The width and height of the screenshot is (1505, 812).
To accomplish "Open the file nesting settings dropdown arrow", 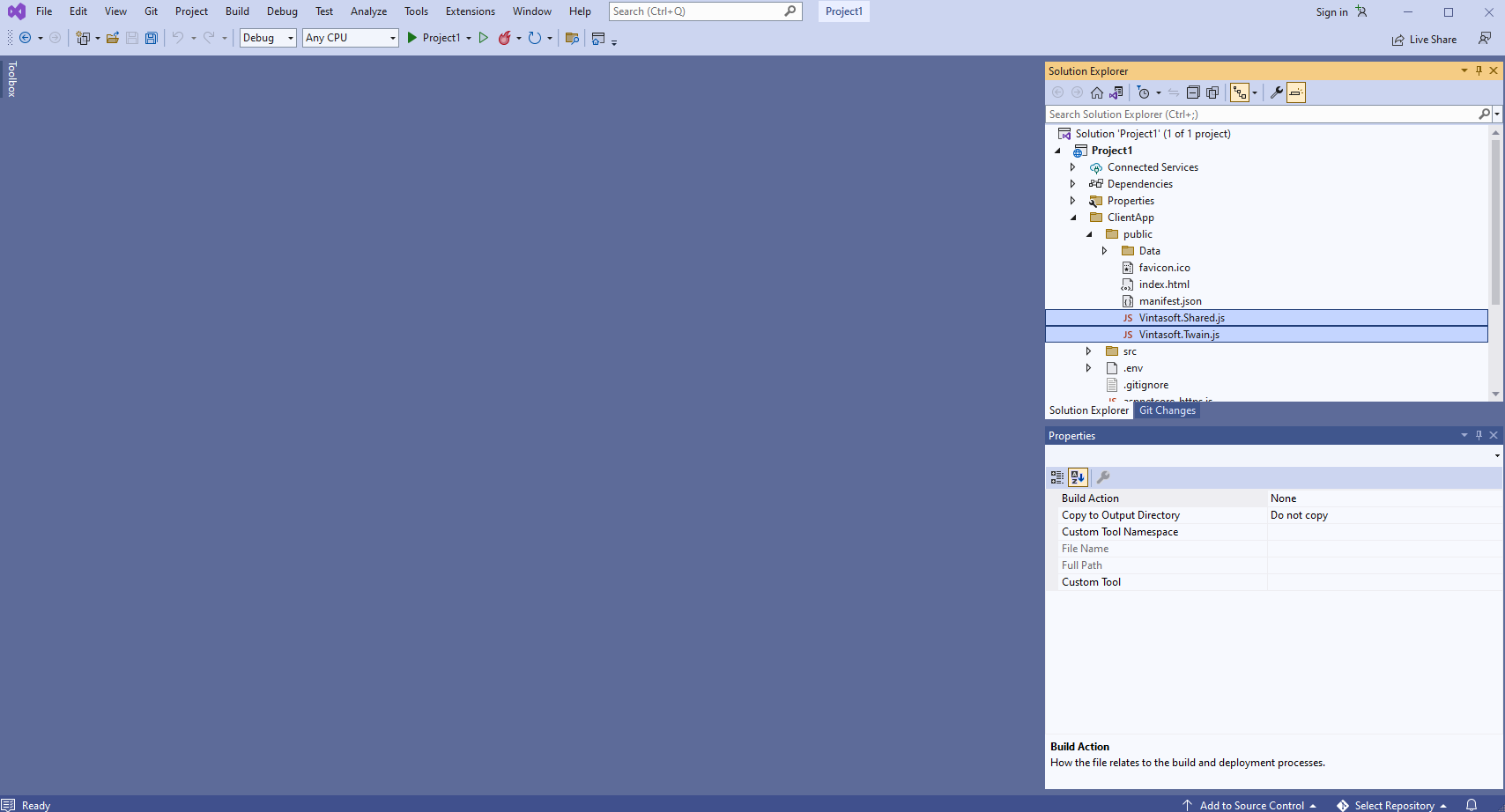I will click(x=1255, y=92).
